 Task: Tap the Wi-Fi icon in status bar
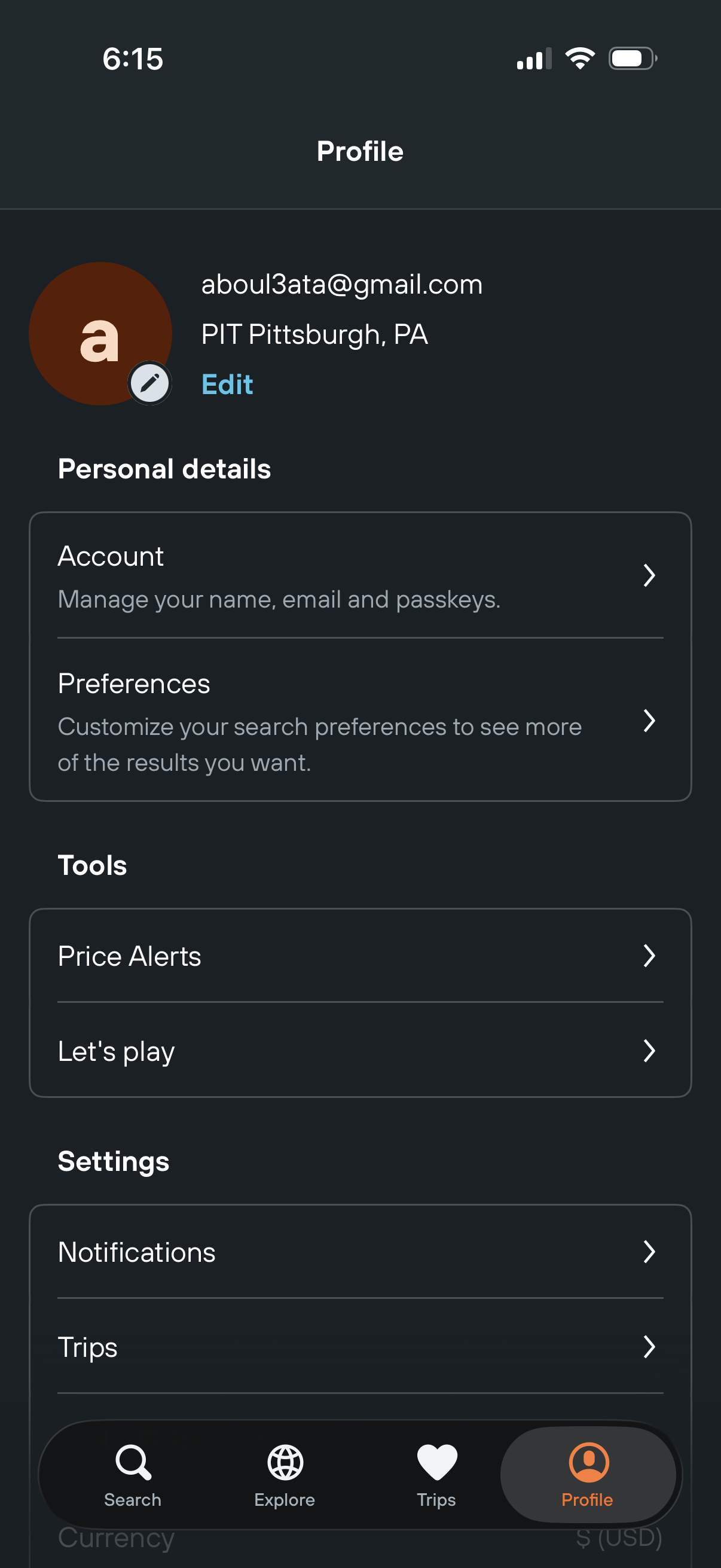(580, 59)
